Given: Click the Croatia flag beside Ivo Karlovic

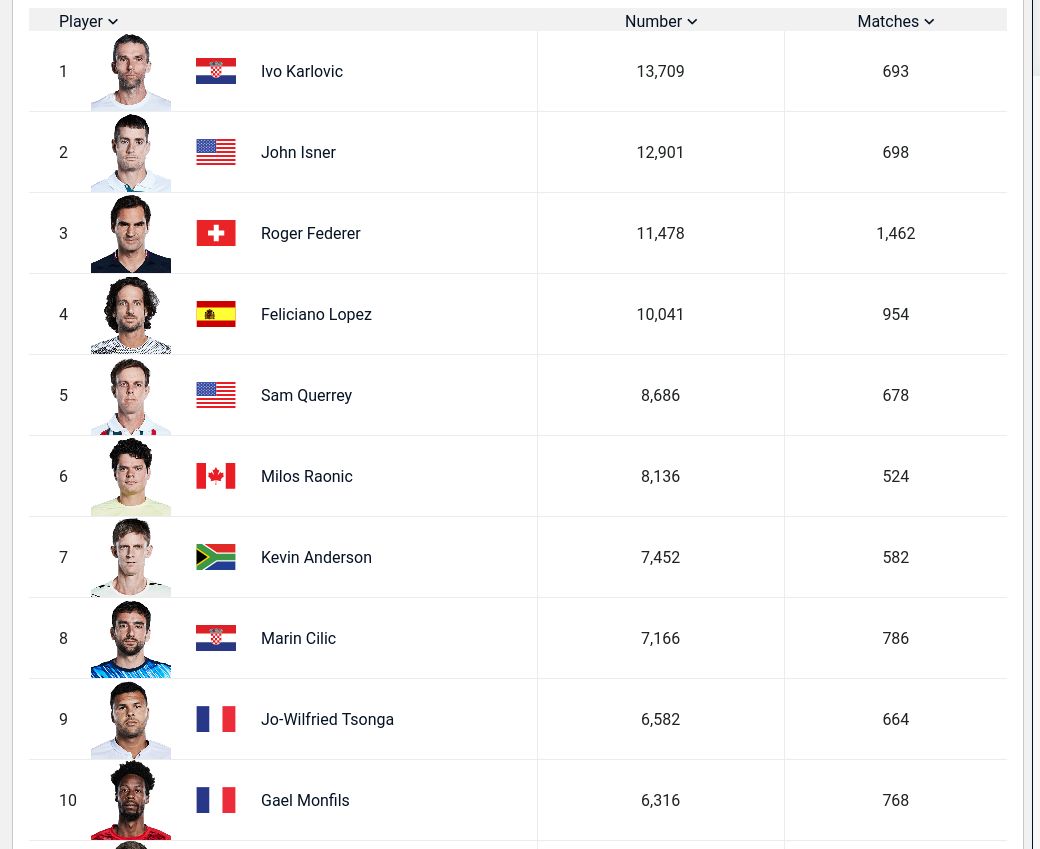Looking at the screenshot, I should coord(216,72).
